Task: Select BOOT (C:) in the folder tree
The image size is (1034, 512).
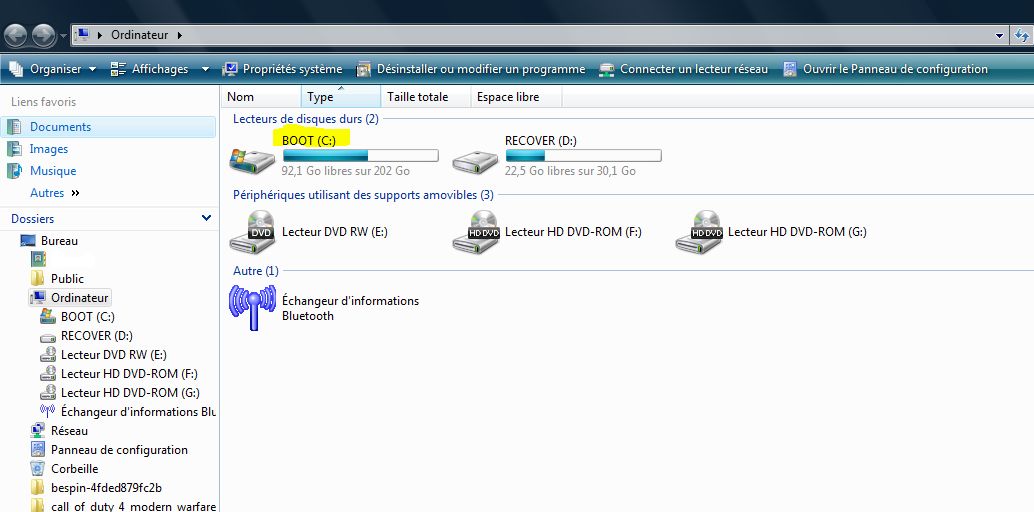Action: tap(88, 317)
